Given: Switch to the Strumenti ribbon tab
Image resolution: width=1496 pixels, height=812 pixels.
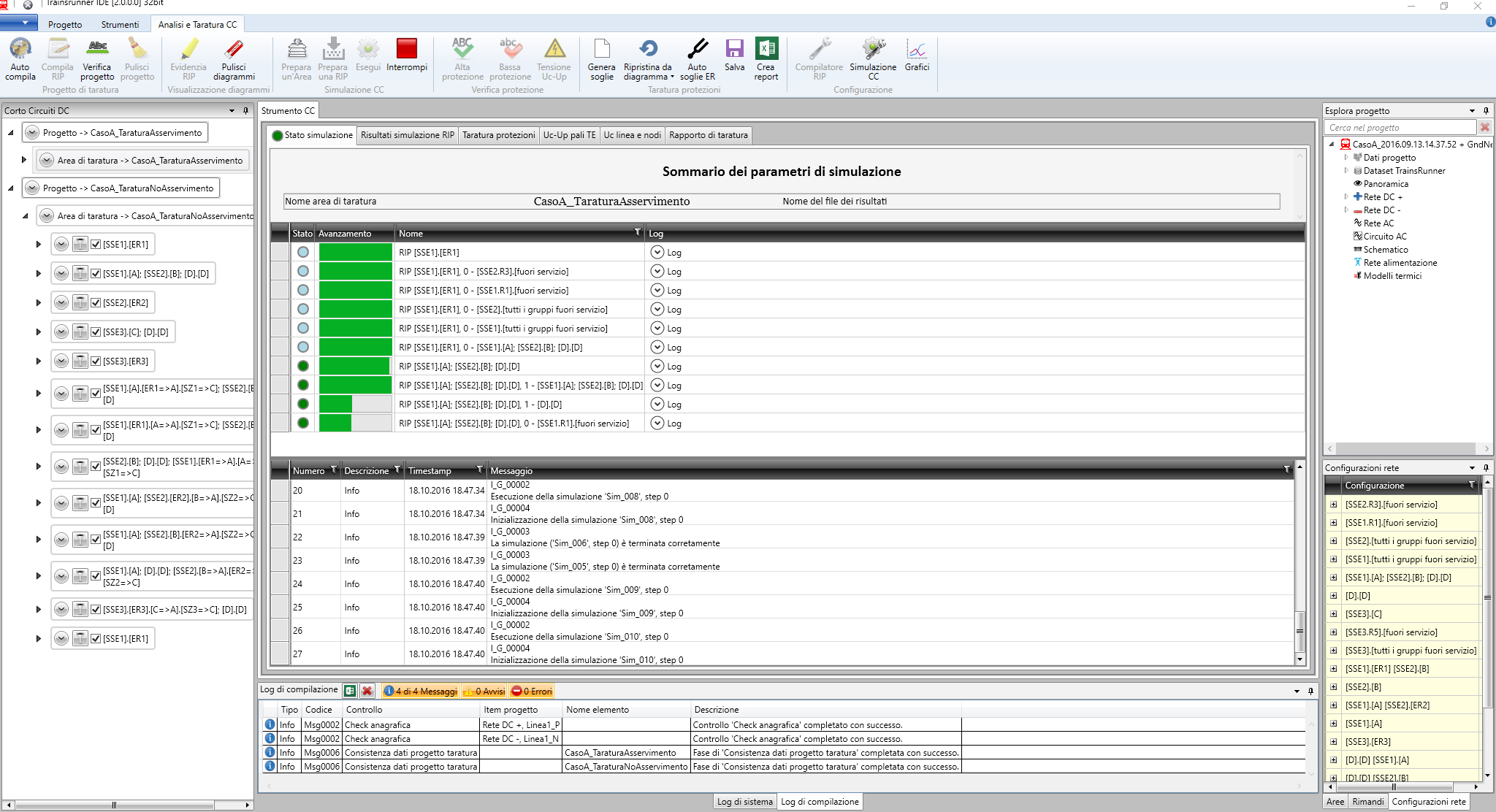Looking at the screenshot, I should 120,24.
